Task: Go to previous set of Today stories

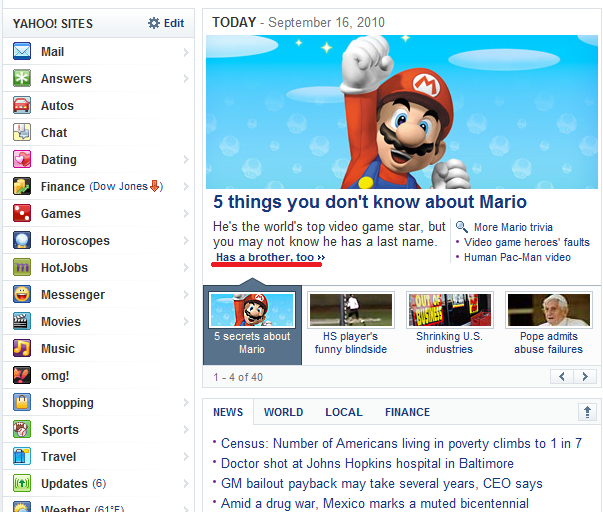Action: [x=562, y=377]
